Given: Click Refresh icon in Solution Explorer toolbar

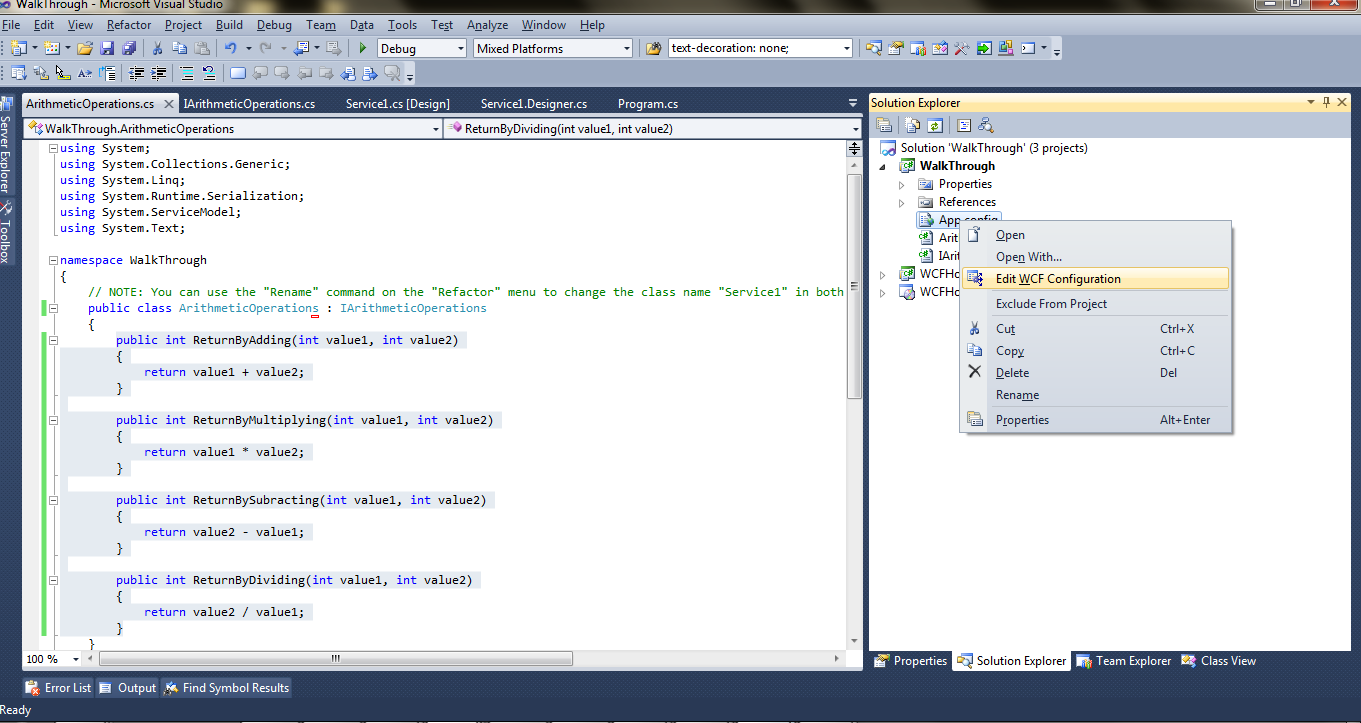Looking at the screenshot, I should coord(935,125).
